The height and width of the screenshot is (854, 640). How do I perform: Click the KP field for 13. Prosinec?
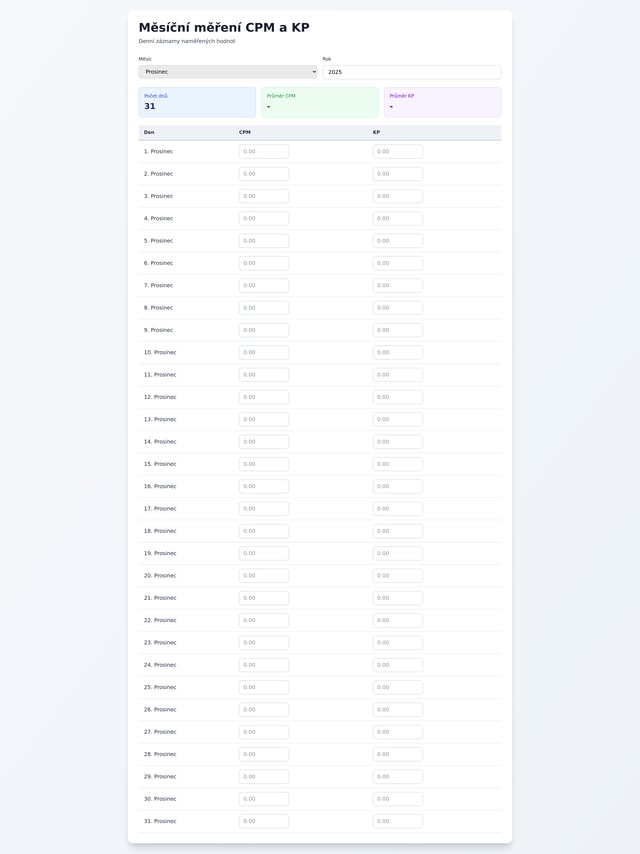click(398, 419)
